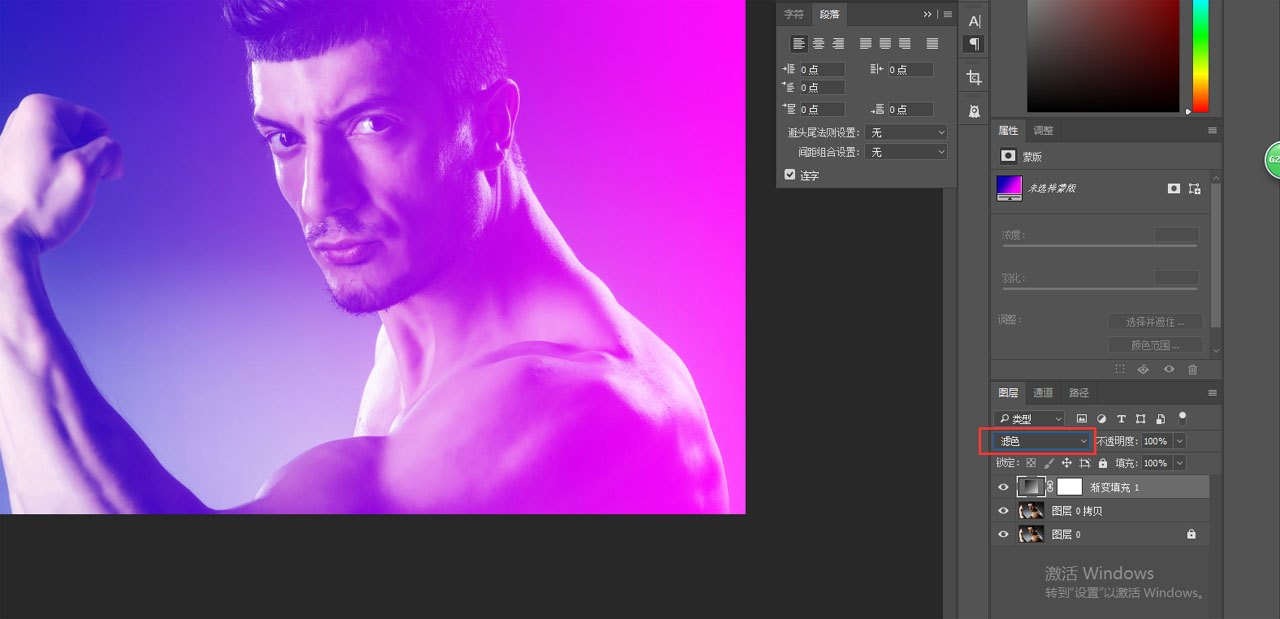Click link icon on Gradient Fill 1 layer
The width and height of the screenshot is (1280, 619).
[1050, 487]
